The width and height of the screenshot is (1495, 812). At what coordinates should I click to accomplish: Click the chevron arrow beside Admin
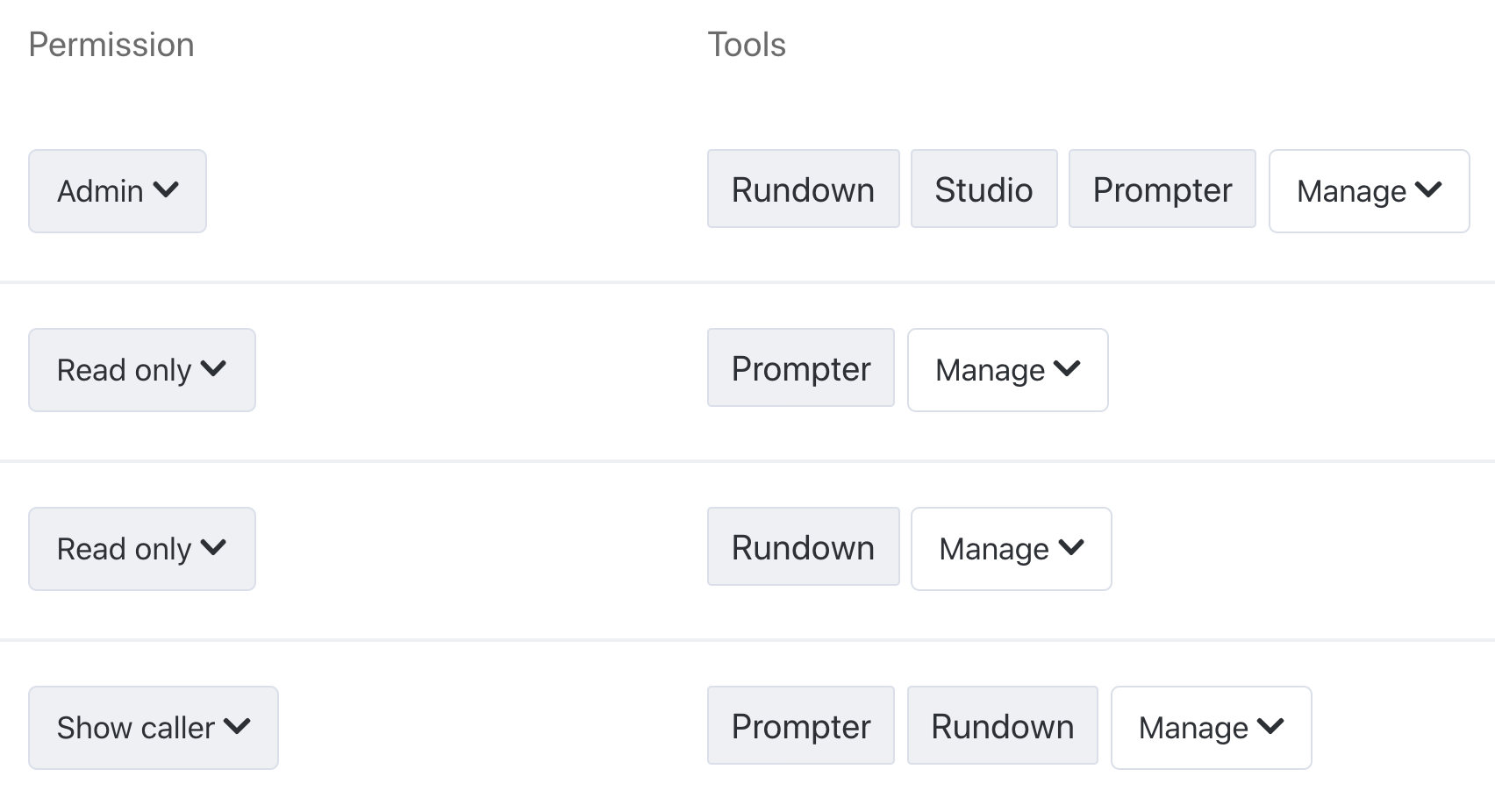(x=166, y=189)
